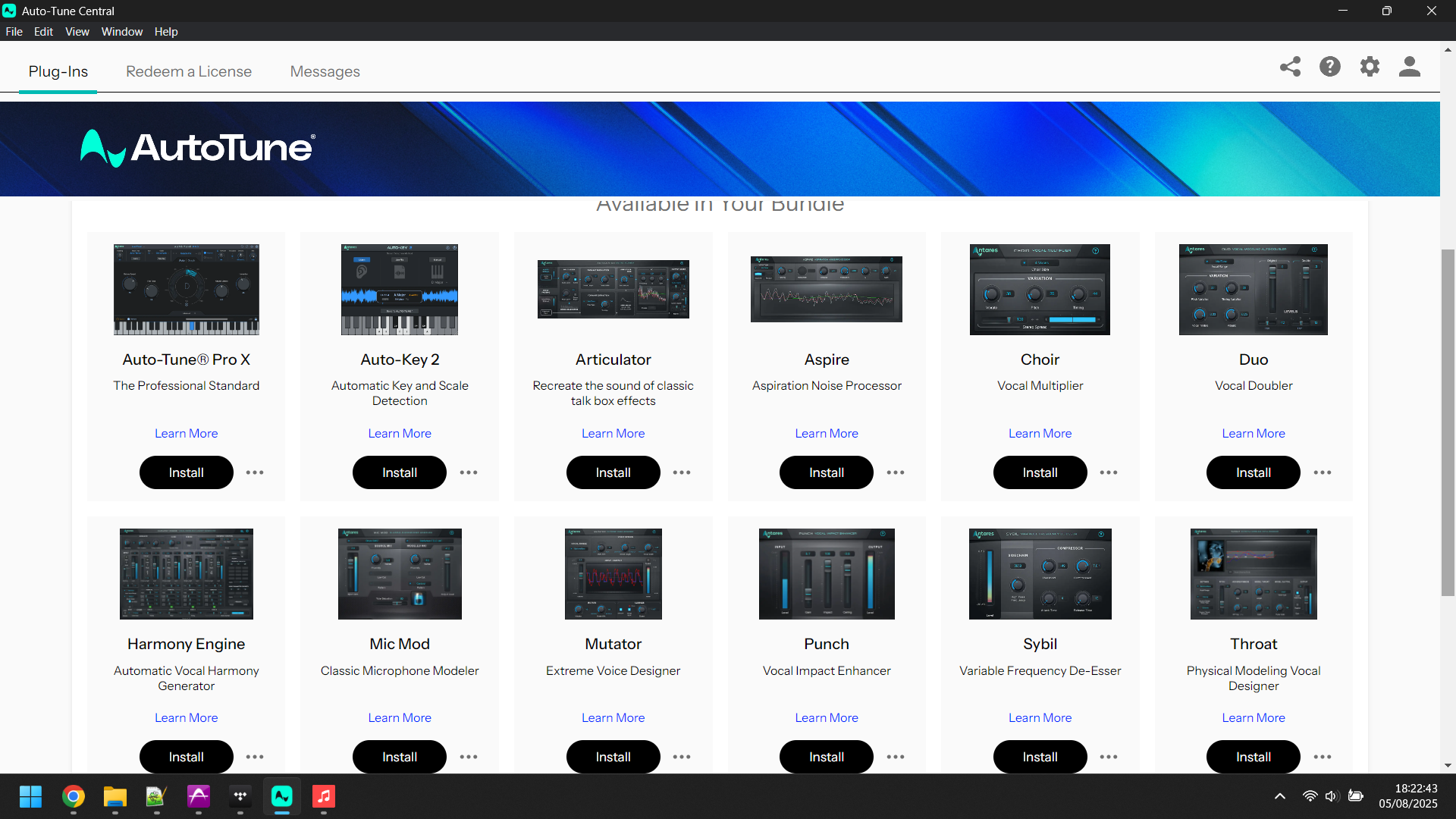
Task: Open more options for Choir
Action: (1109, 472)
